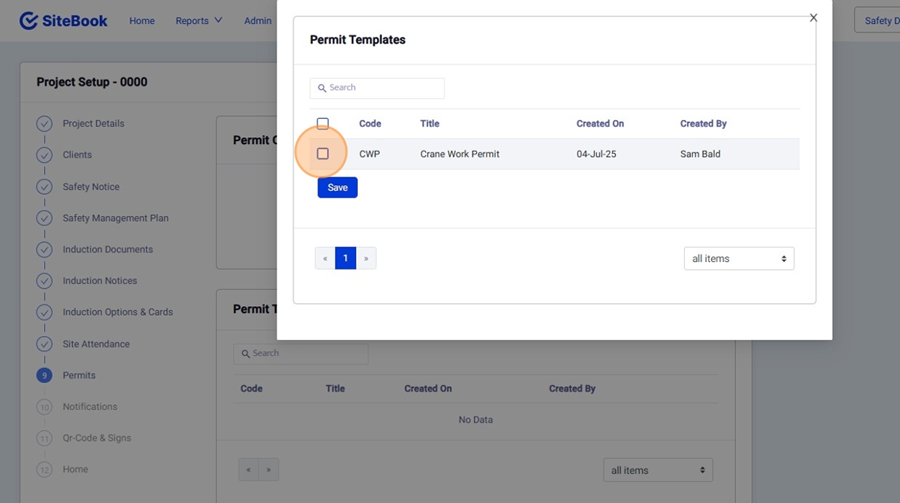This screenshot has width=900, height=503.
Task: Open the Qr-Code & Signs setup step
Action: pyautogui.click(x=96, y=438)
